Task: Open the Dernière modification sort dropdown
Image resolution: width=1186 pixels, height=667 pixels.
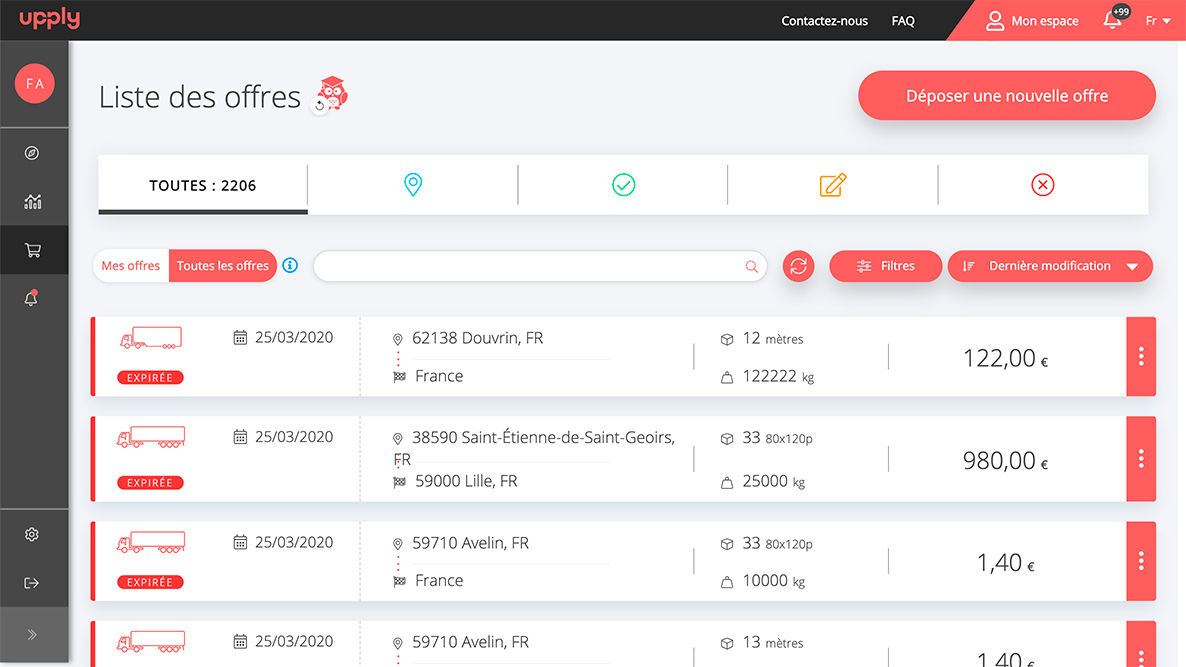Action: tap(1050, 266)
